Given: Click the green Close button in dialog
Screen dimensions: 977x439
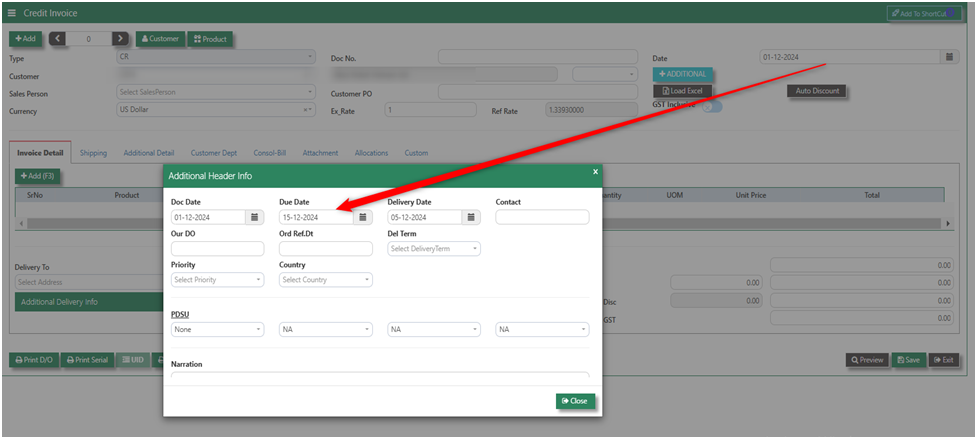Looking at the screenshot, I should [x=575, y=401].
